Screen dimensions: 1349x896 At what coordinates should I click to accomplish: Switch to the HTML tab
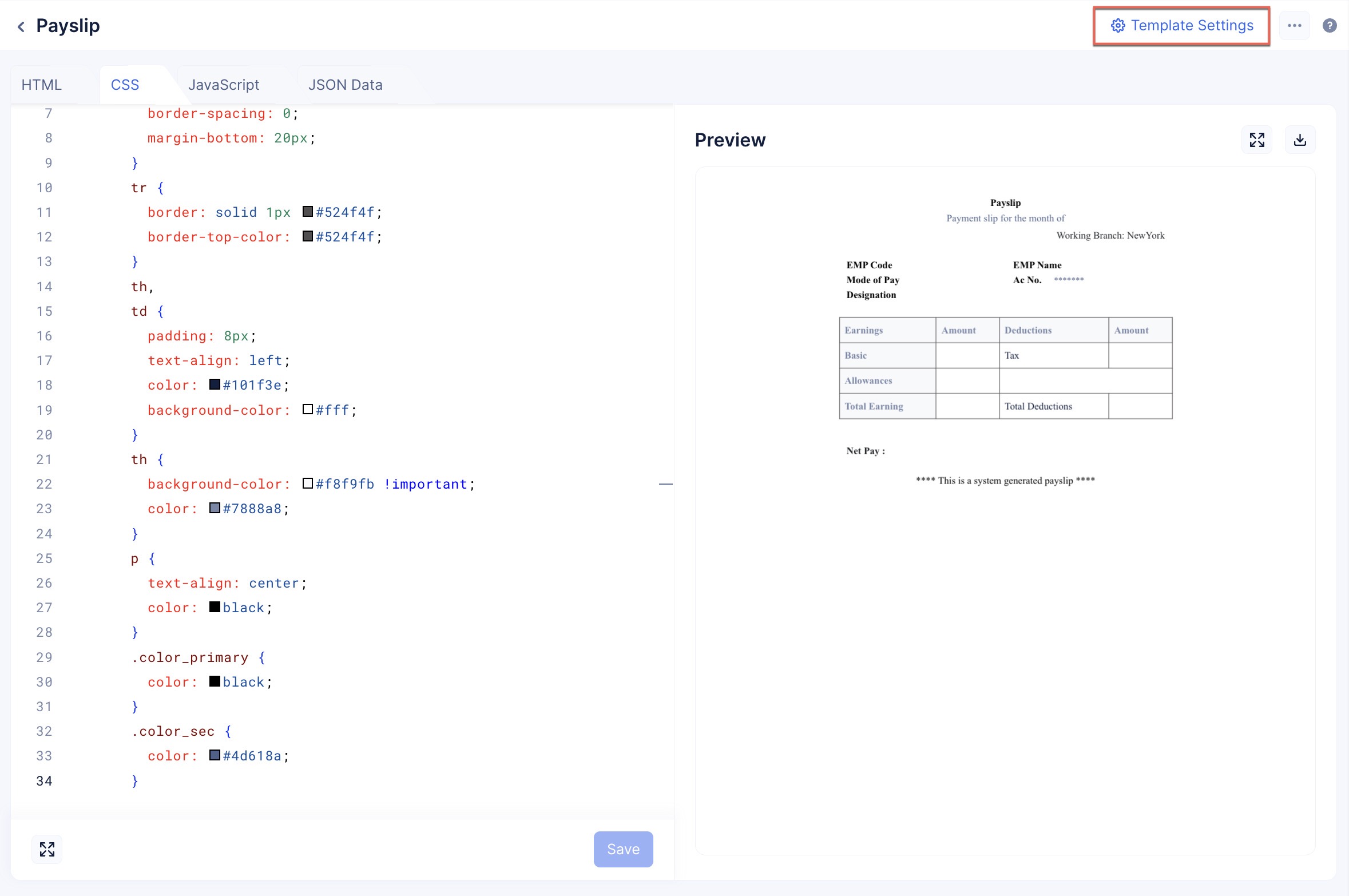tap(41, 84)
